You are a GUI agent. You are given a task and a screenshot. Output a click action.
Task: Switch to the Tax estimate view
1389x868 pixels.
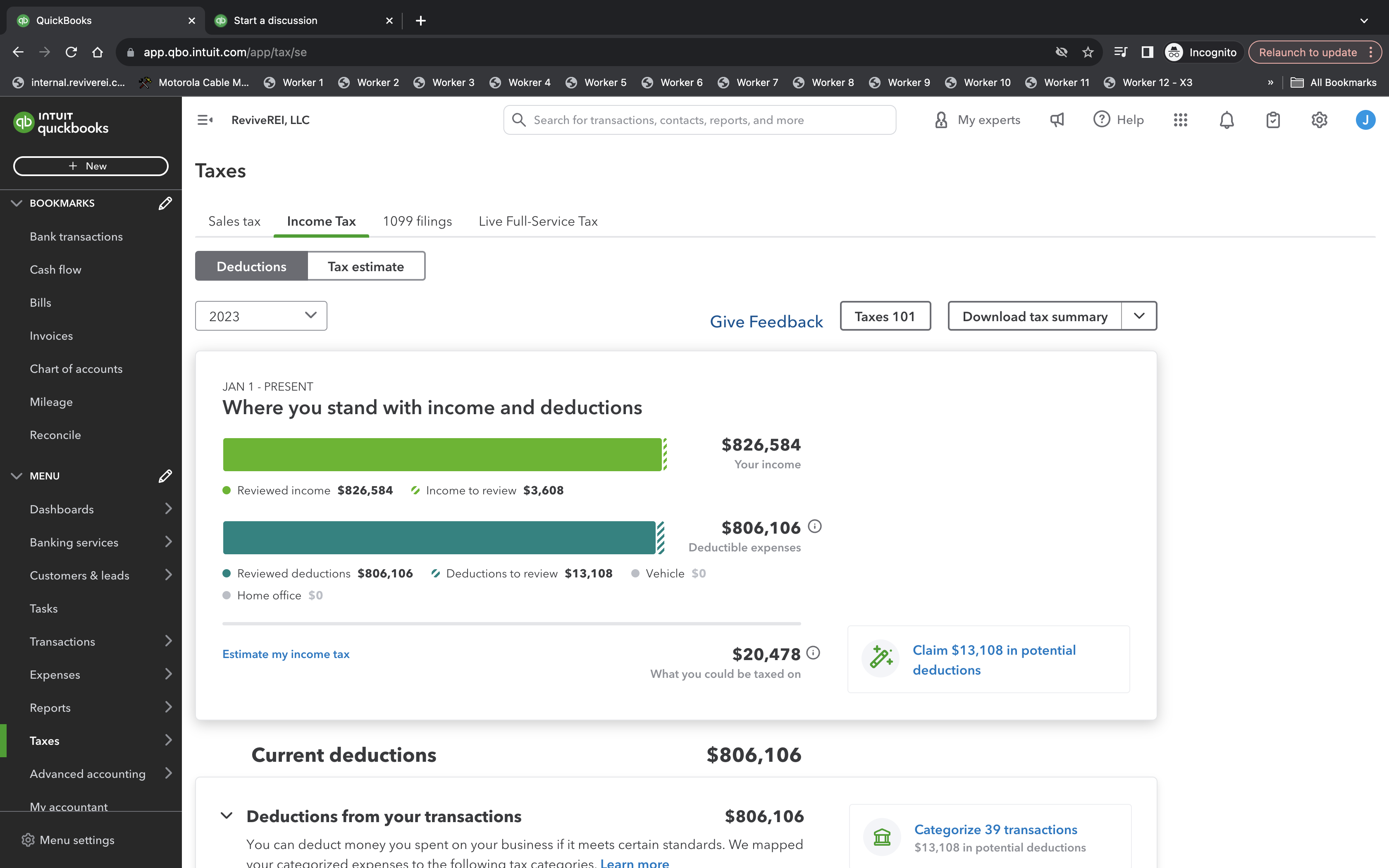pos(365,266)
